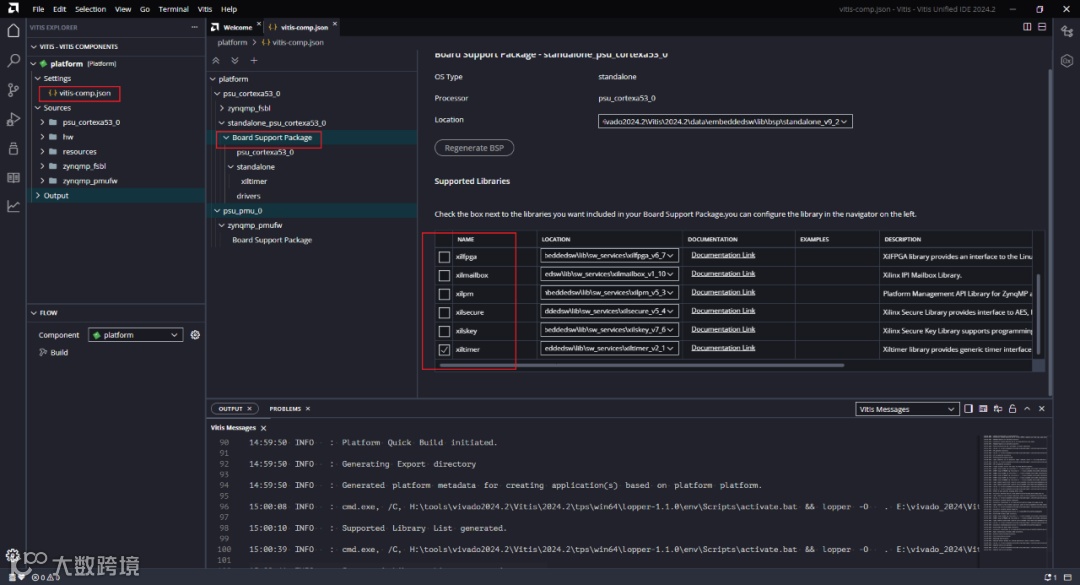
Task: Expand all nodes using double-down arrows
Action: [x=235, y=61]
